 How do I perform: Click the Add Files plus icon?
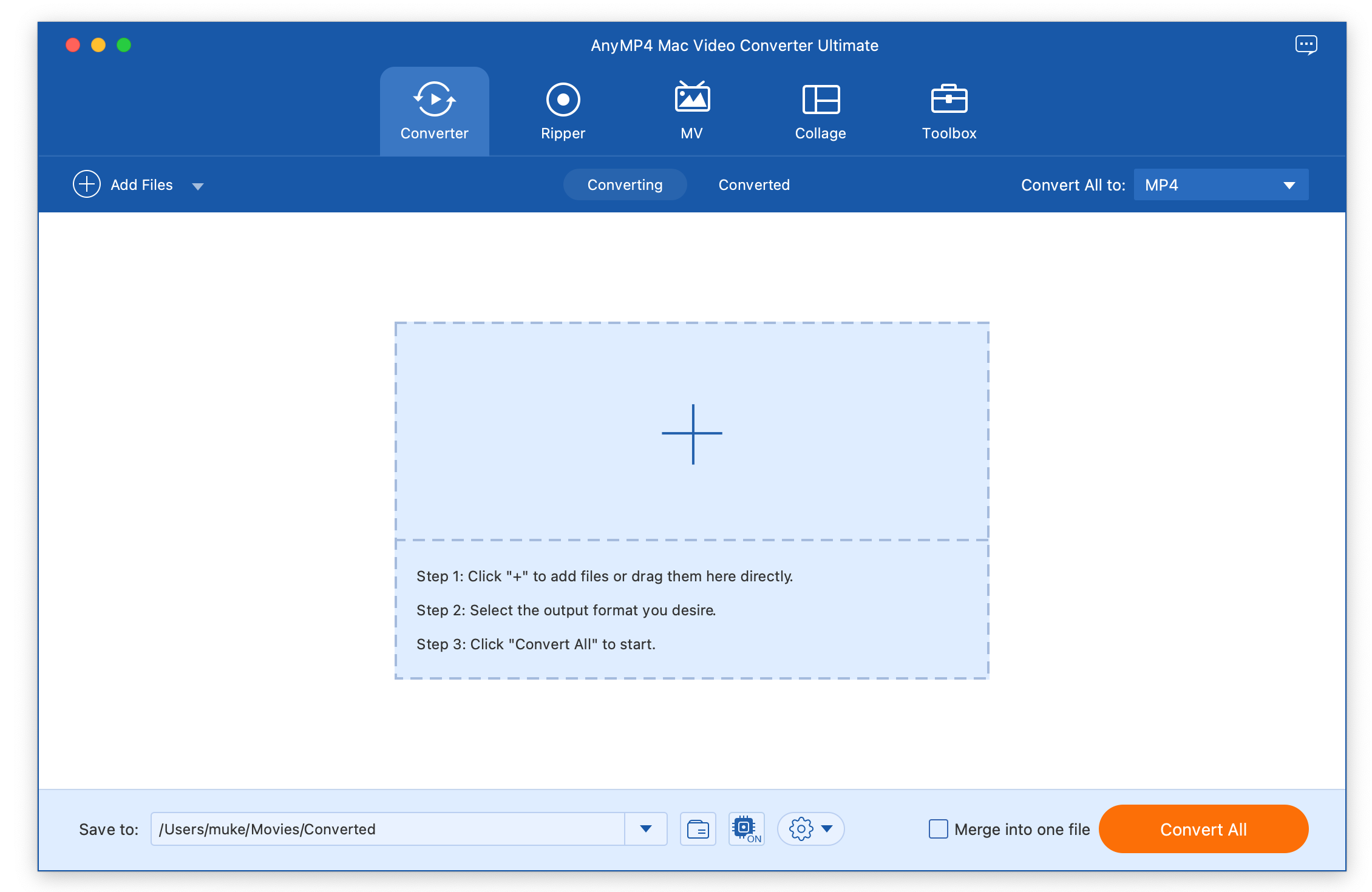tap(87, 184)
